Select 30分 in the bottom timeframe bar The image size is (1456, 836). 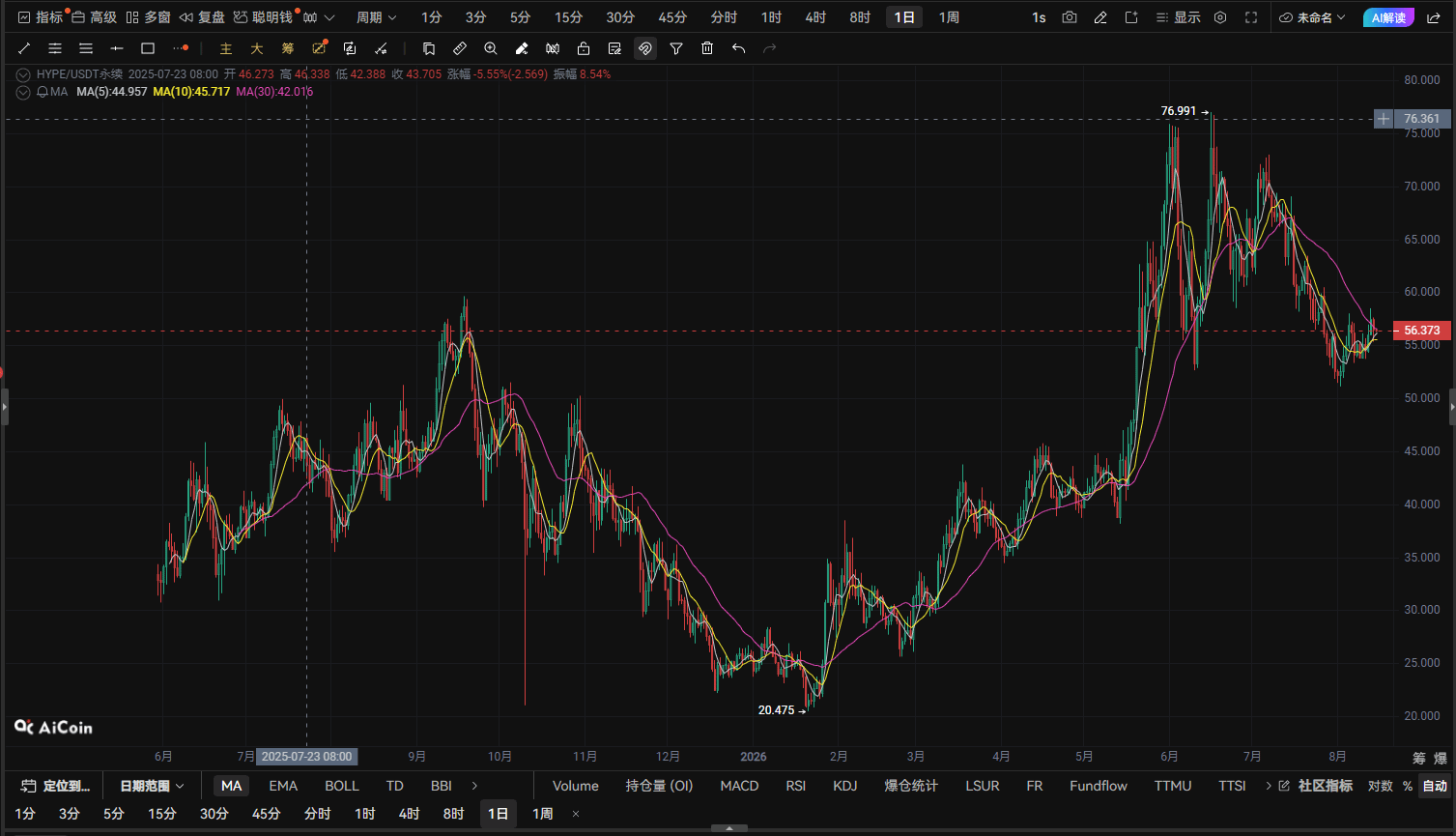coord(214,814)
